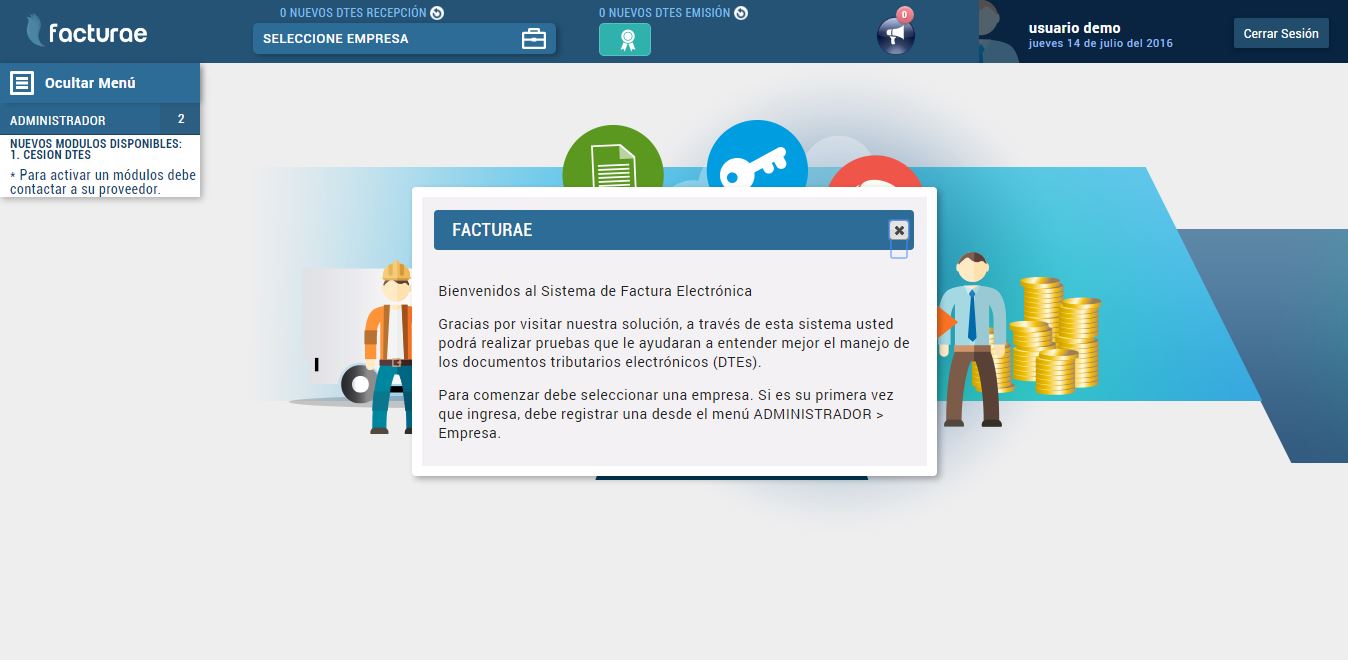Image resolution: width=1348 pixels, height=660 pixels.
Task: Click the Cerrar Sesión button
Action: 1281,33
